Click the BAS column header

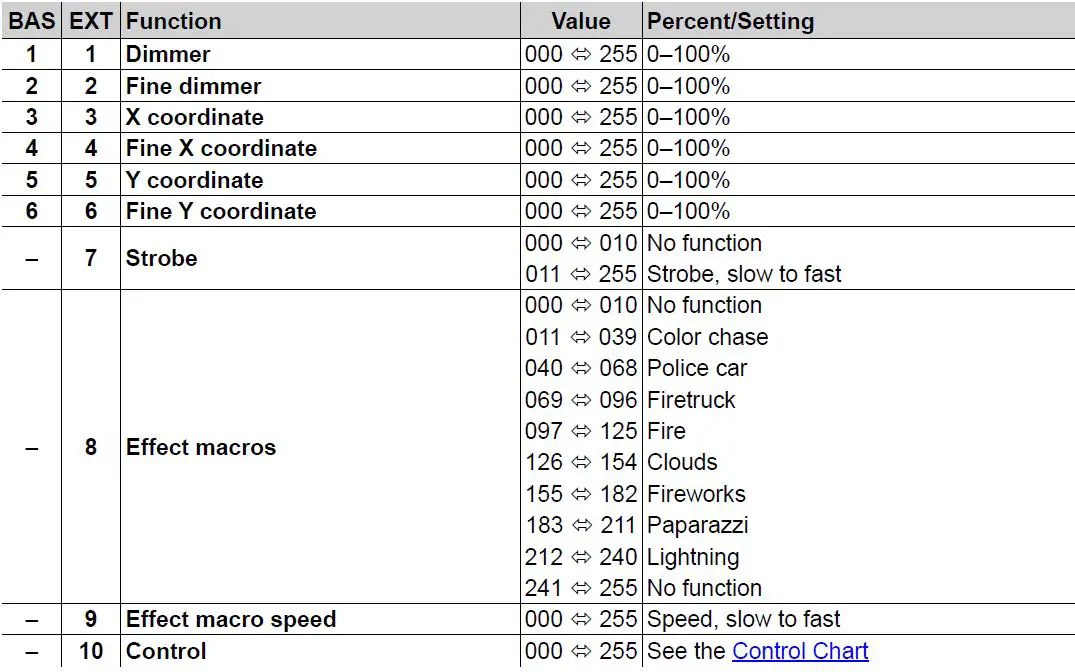(31, 21)
